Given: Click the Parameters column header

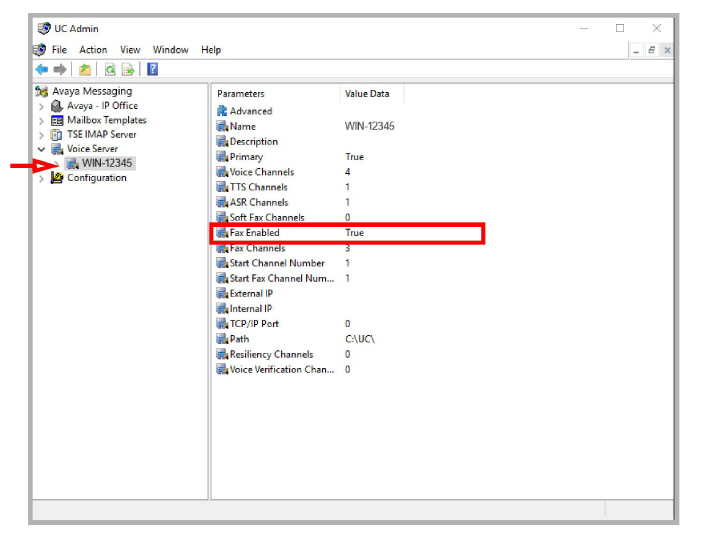Looking at the screenshot, I should [241, 93].
